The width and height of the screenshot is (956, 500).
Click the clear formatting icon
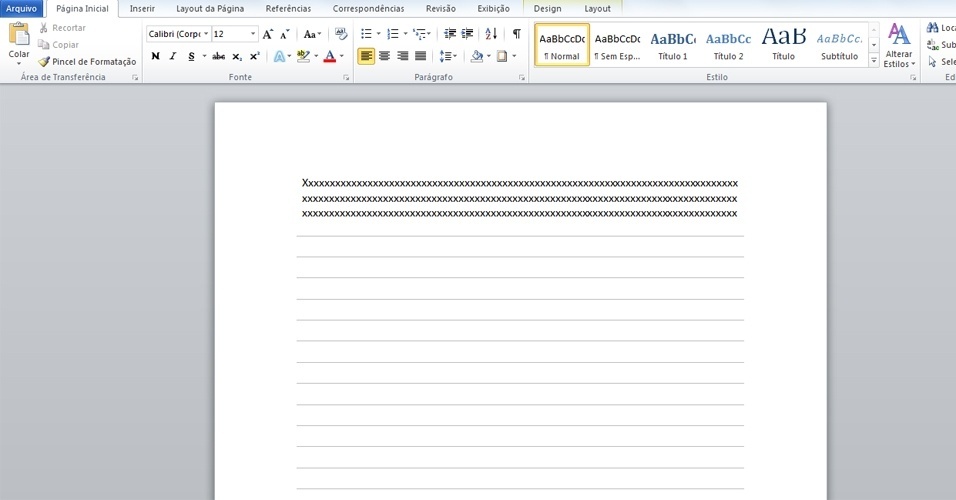point(341,34)
